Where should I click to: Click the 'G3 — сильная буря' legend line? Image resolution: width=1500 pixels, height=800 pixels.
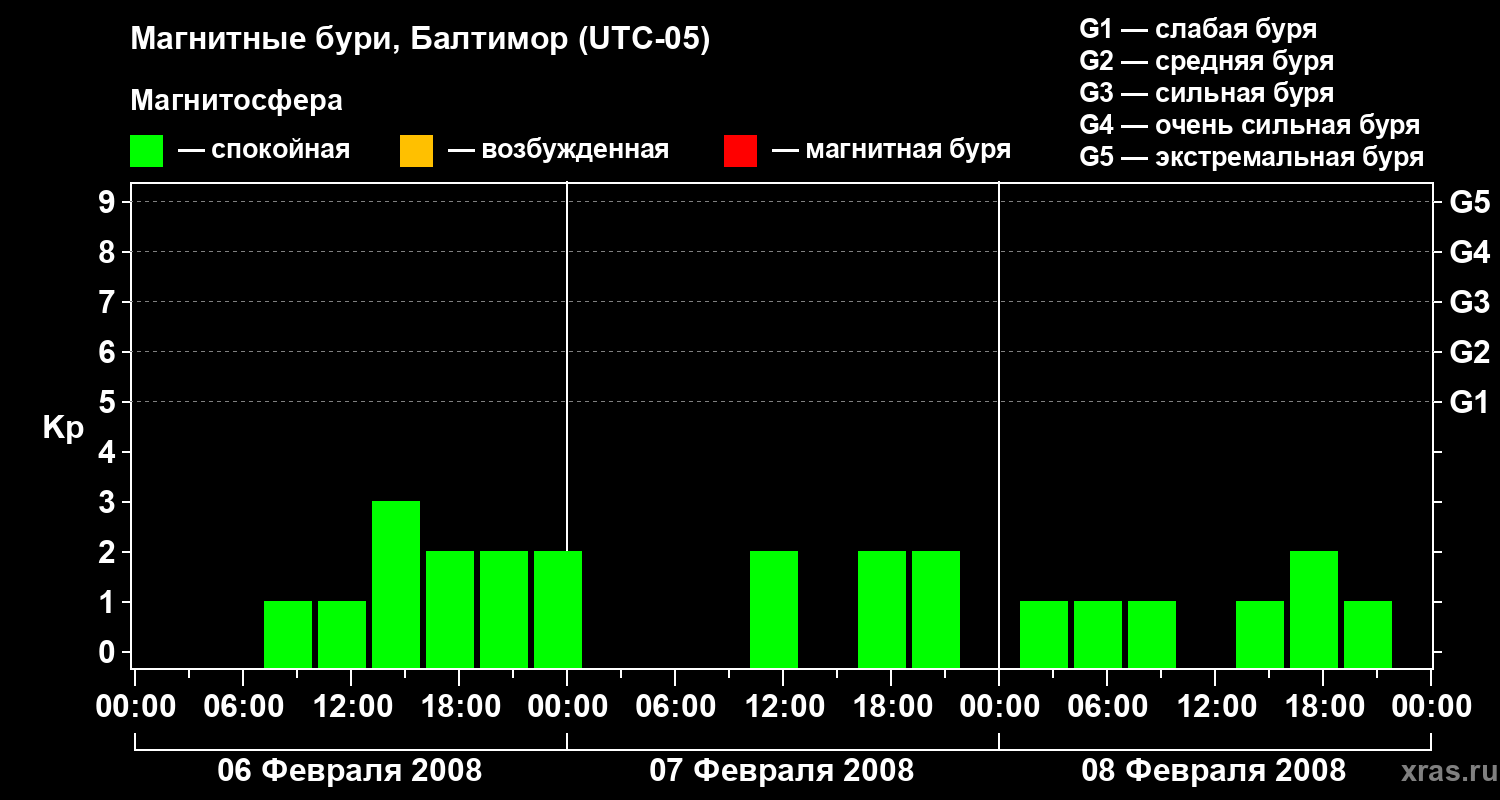[x=1206, y=93]
